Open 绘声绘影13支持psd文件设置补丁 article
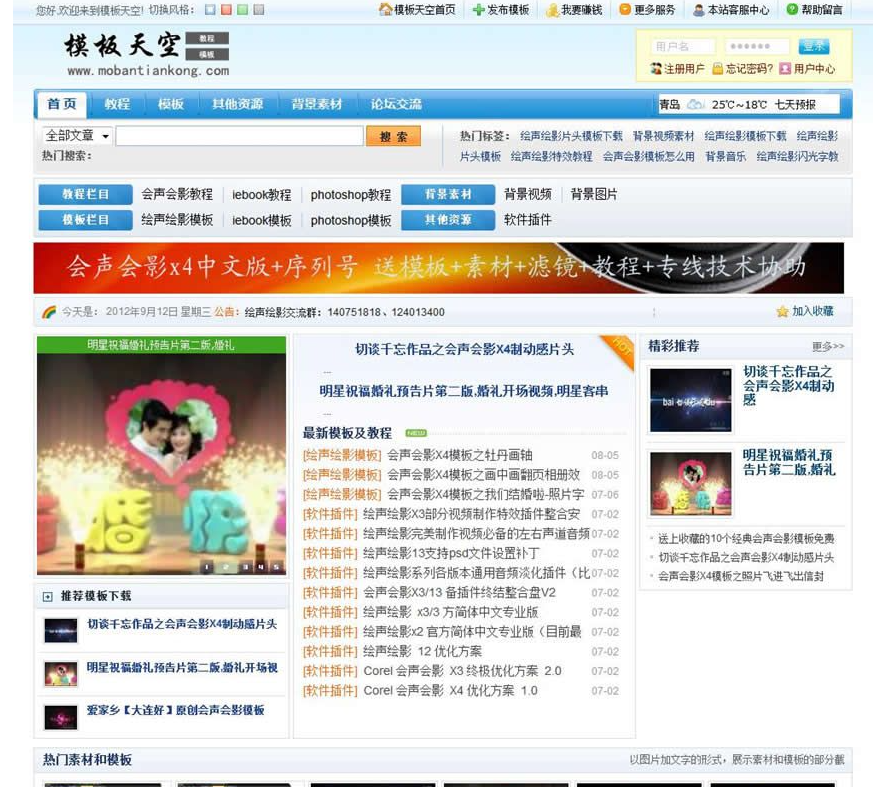This screenshot has width=880, height=787. pyautogui.click(x=451, y=553)
